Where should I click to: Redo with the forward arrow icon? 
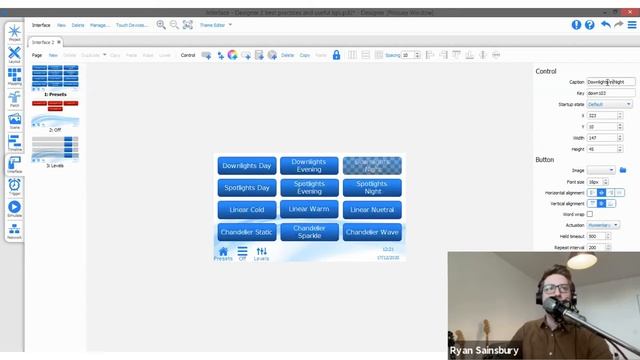[x=619, y=25]
